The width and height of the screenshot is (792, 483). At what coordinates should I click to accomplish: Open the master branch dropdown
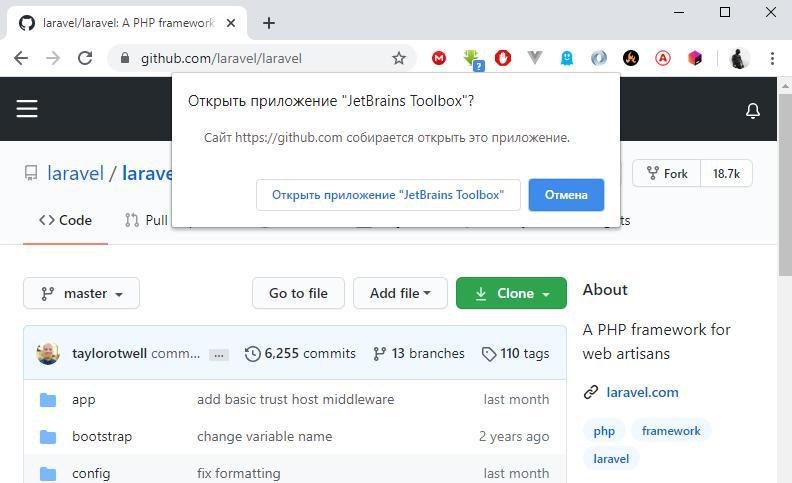coord(81,293)
